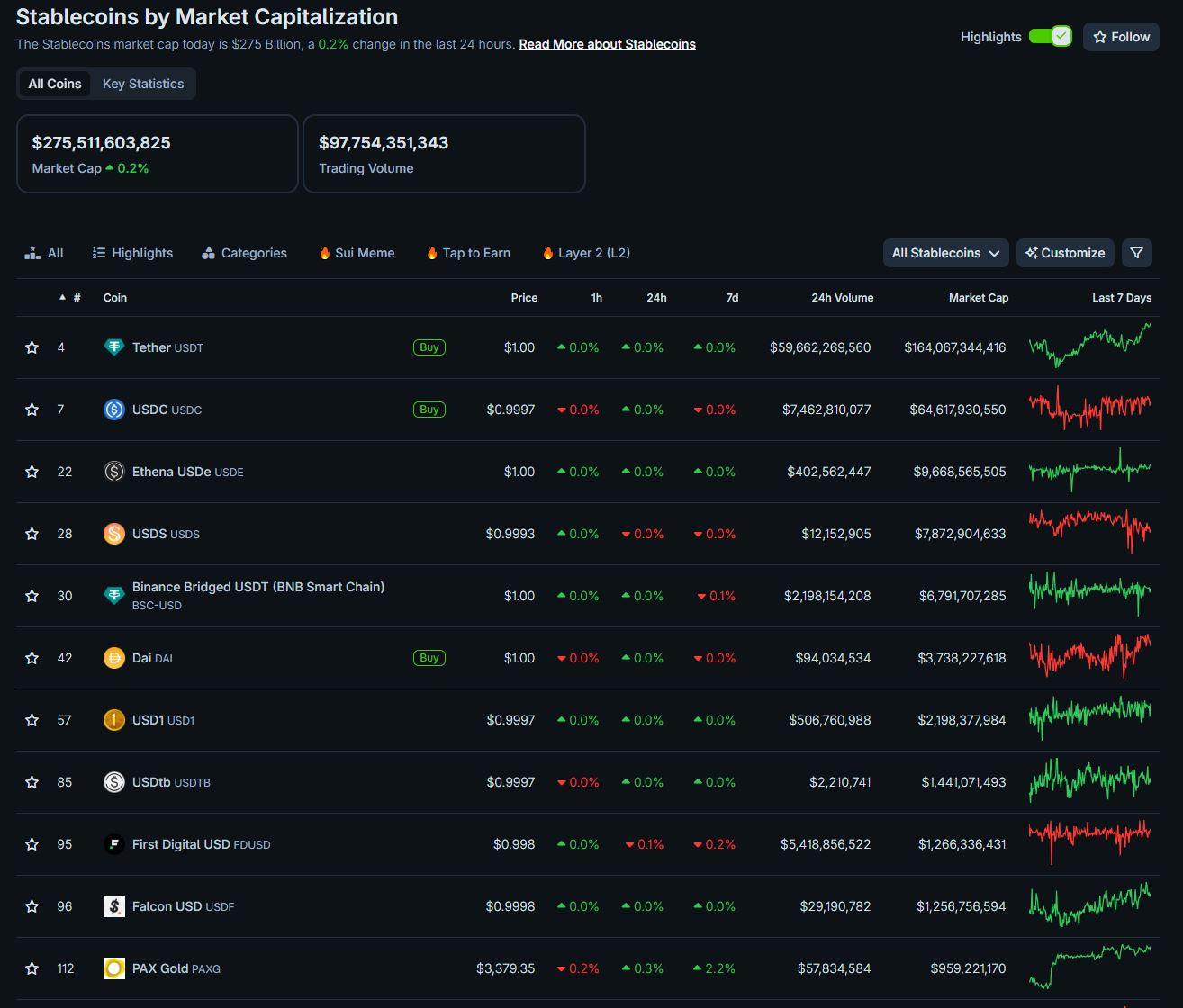
Task: Switch to the All Coins tab
Action: coord(55,84)
